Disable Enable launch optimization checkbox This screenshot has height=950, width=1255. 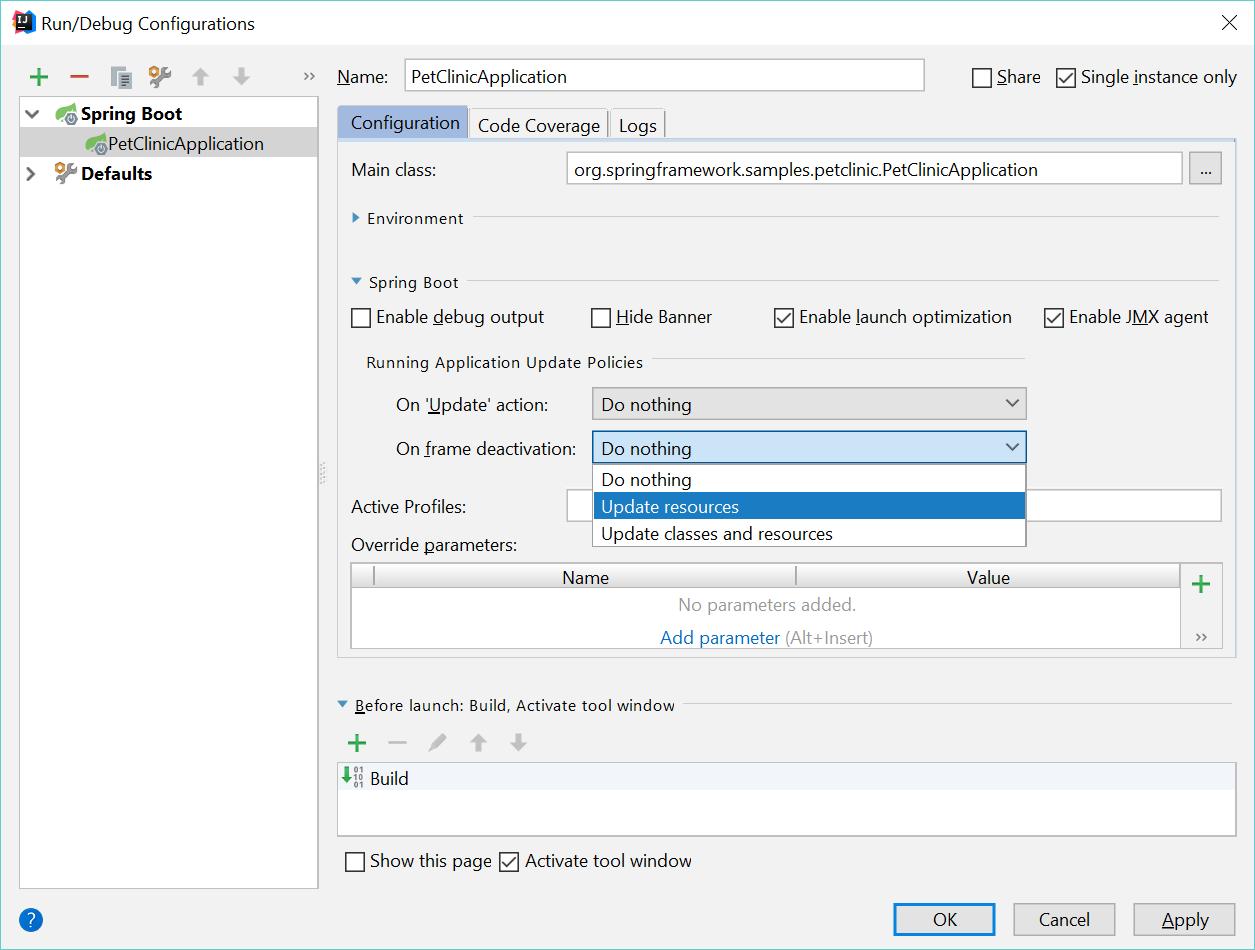coord(784,318)
